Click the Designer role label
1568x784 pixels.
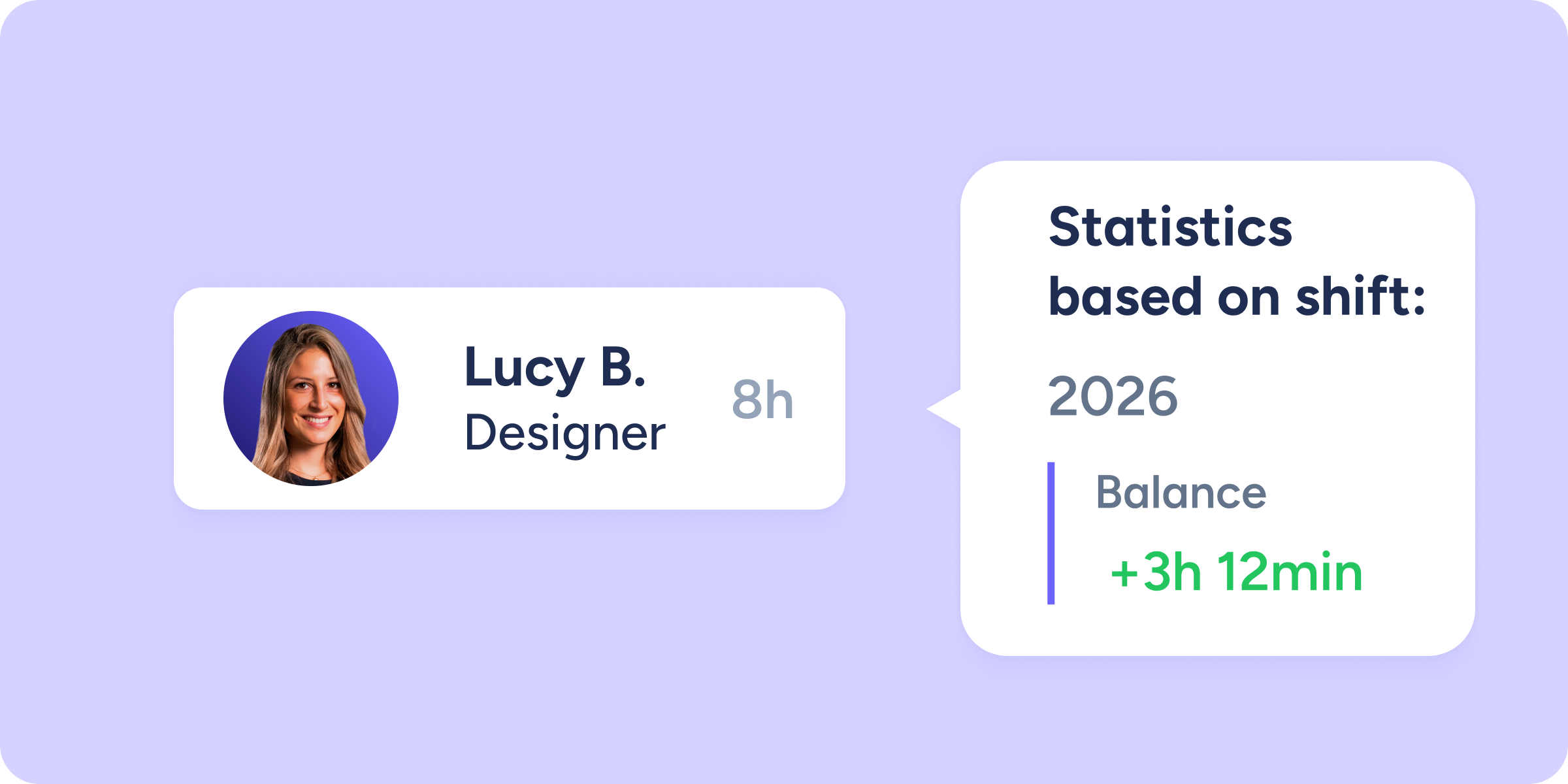[x=564, y=434]
